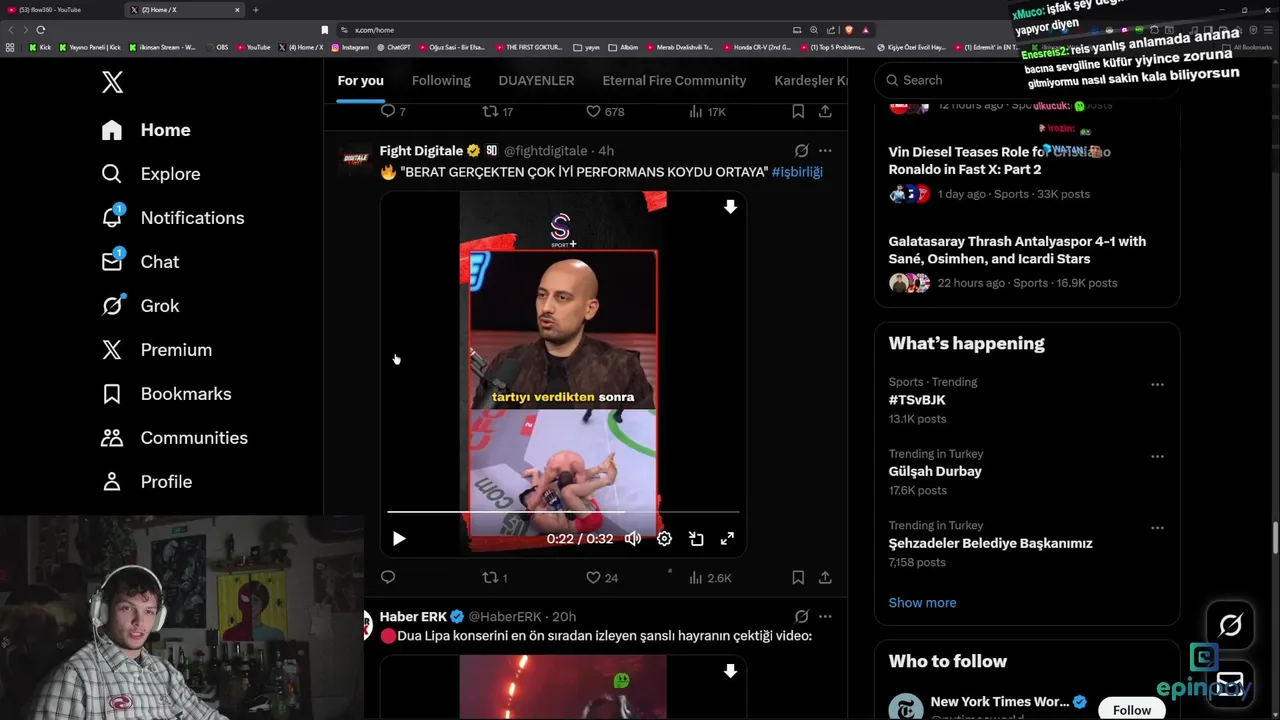Switch to Eternal Fire Community tab

tap(674, 81)
